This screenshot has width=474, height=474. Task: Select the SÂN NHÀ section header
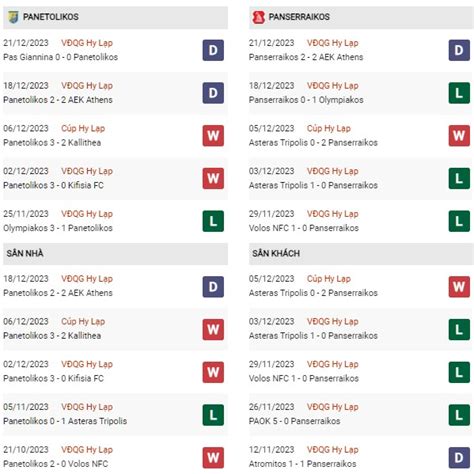point(115,254)
